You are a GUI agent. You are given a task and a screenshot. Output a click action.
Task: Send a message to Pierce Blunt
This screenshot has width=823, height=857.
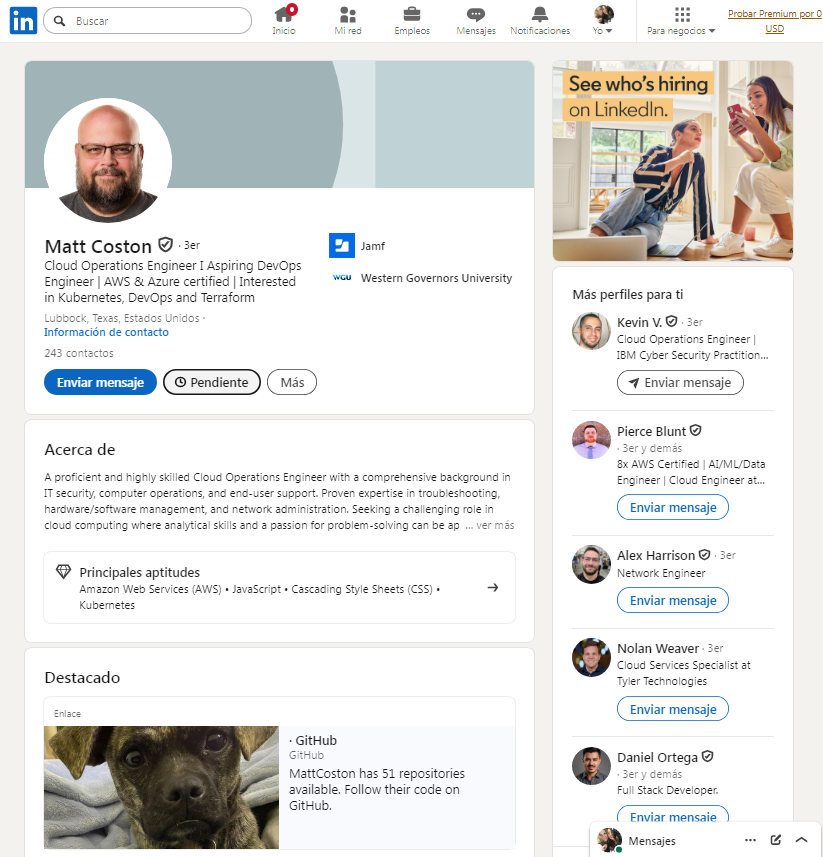pyautogui.click(x=673, y=507)
